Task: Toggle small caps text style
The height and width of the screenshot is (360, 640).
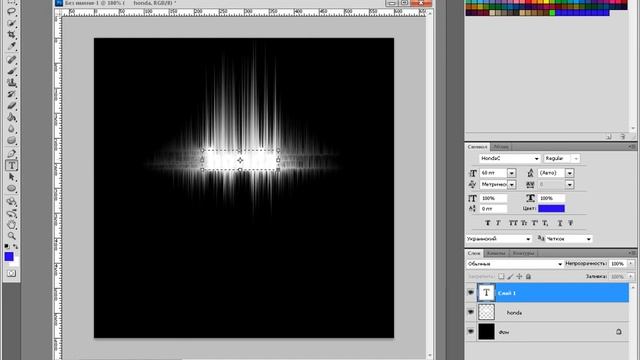Action: tap(524, 223)
